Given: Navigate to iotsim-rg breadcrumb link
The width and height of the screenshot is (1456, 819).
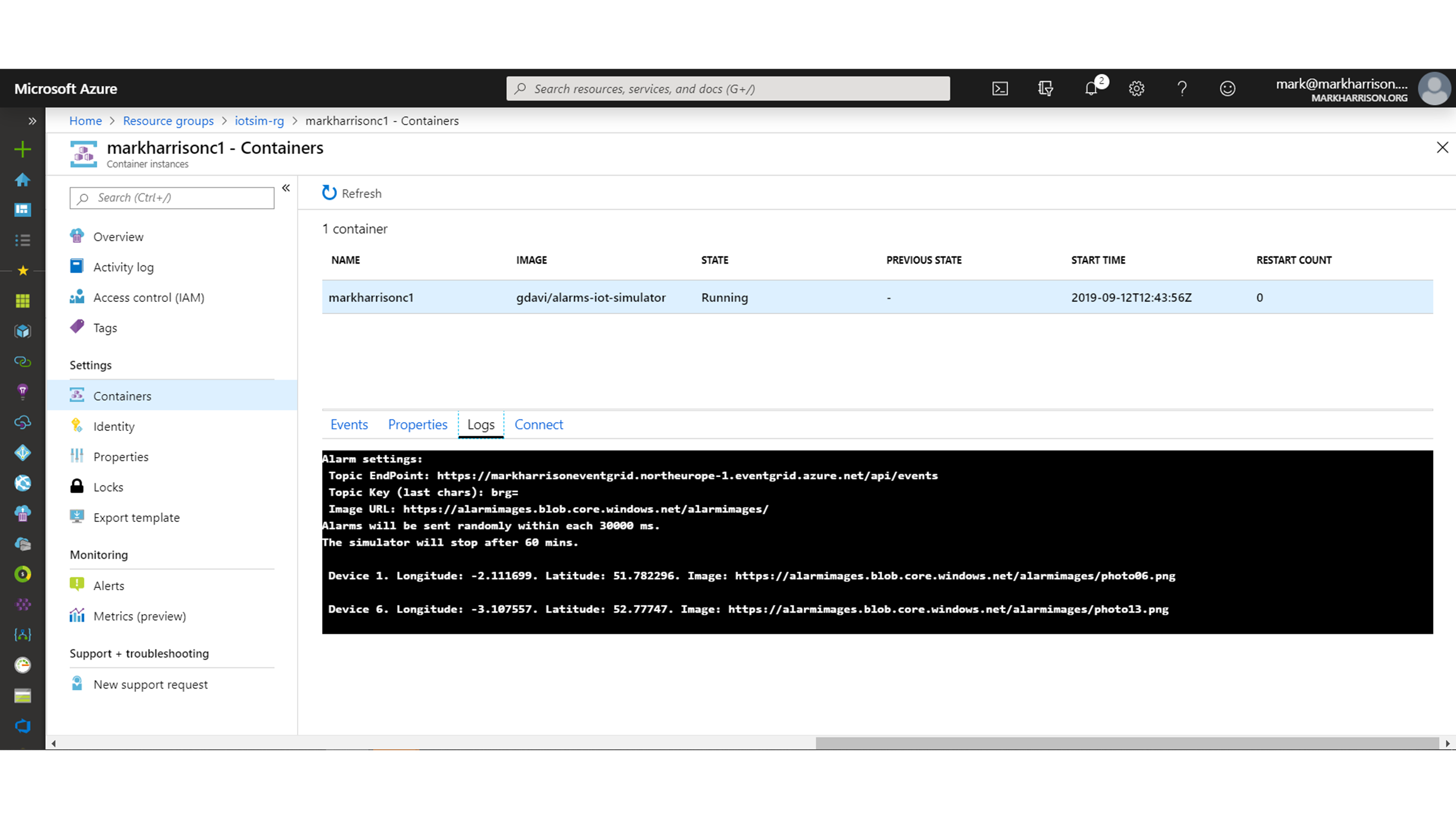Looking at the screenshot, I should point(259,121).
